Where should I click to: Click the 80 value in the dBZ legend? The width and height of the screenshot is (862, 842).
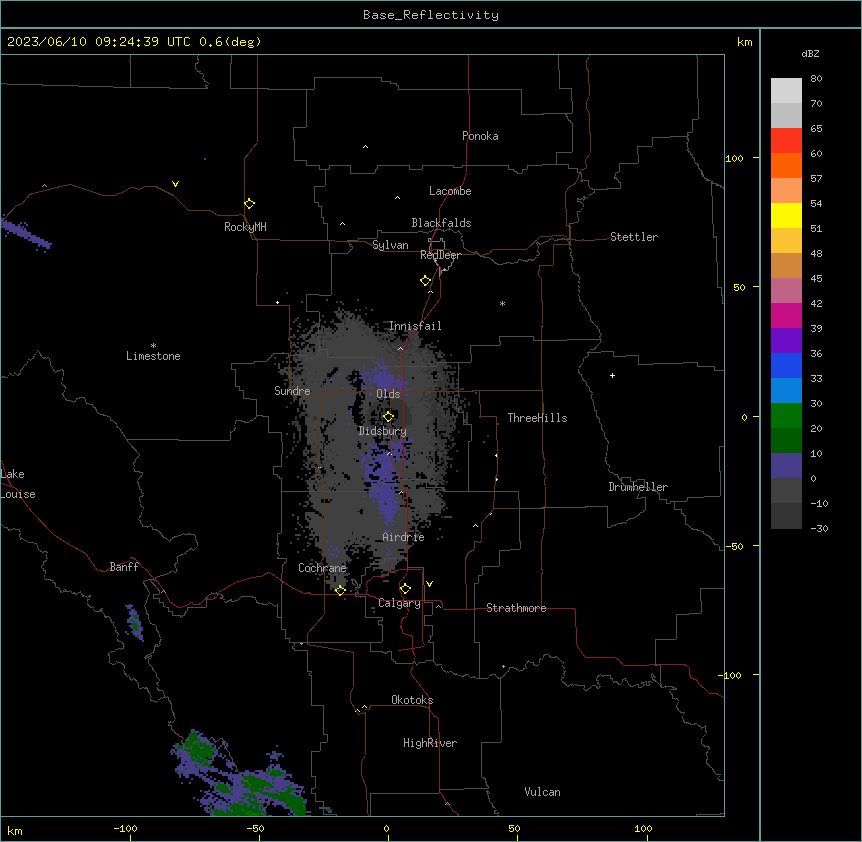[x=816, y=79]
